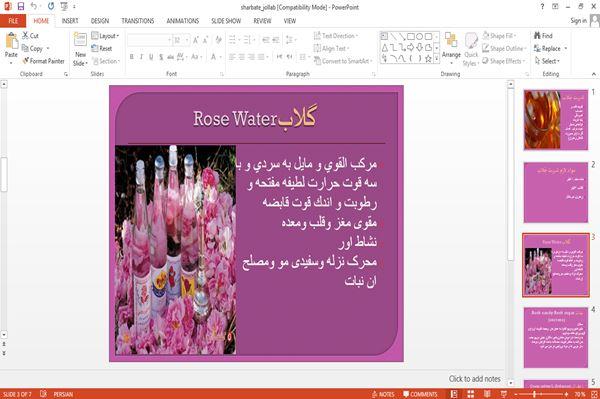Open the Section dropdown

[x=106, y=61]
